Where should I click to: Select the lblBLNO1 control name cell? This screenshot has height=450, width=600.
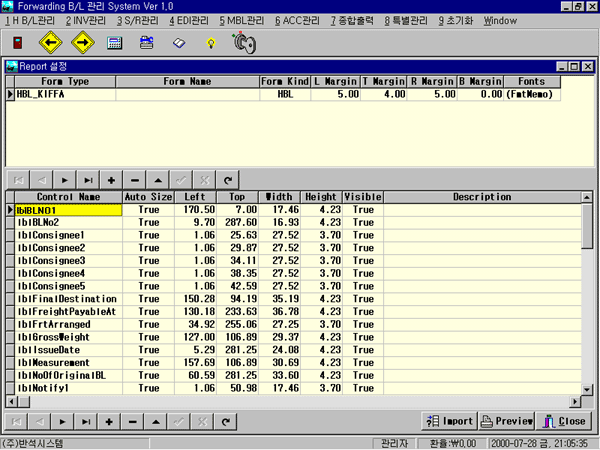click(68, 210)
